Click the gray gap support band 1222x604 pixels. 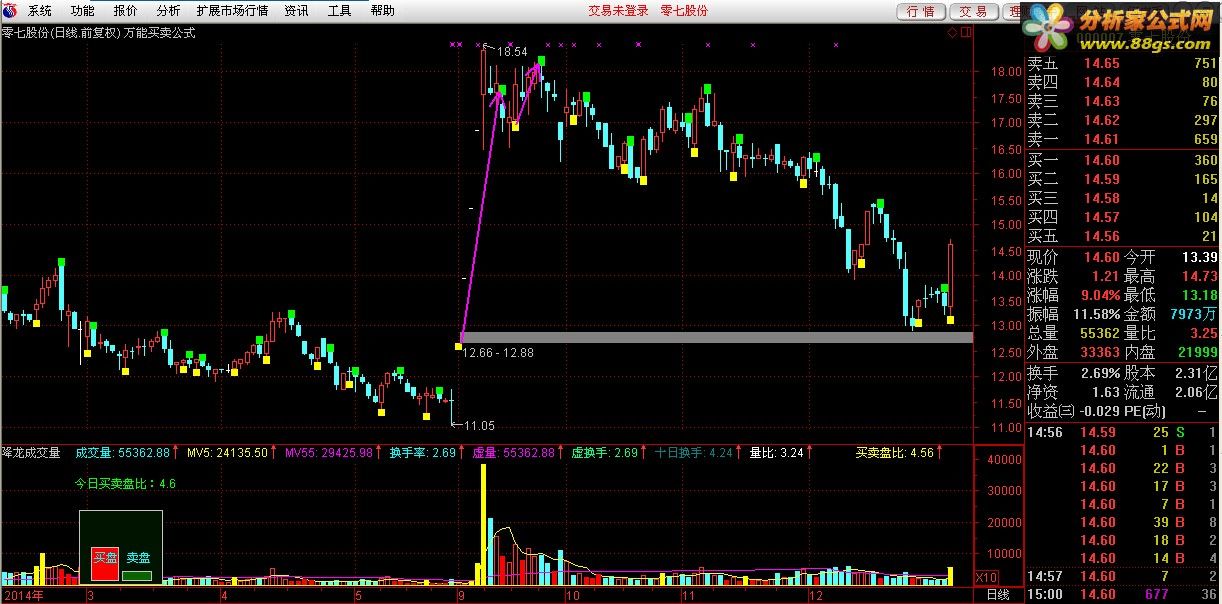pos(716,338)
